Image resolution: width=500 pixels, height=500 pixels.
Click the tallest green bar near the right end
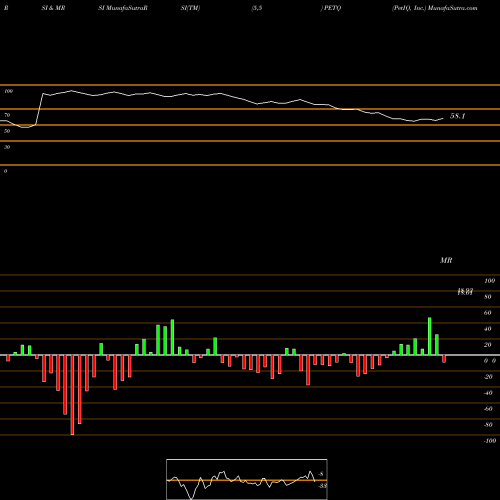[430, 336]
